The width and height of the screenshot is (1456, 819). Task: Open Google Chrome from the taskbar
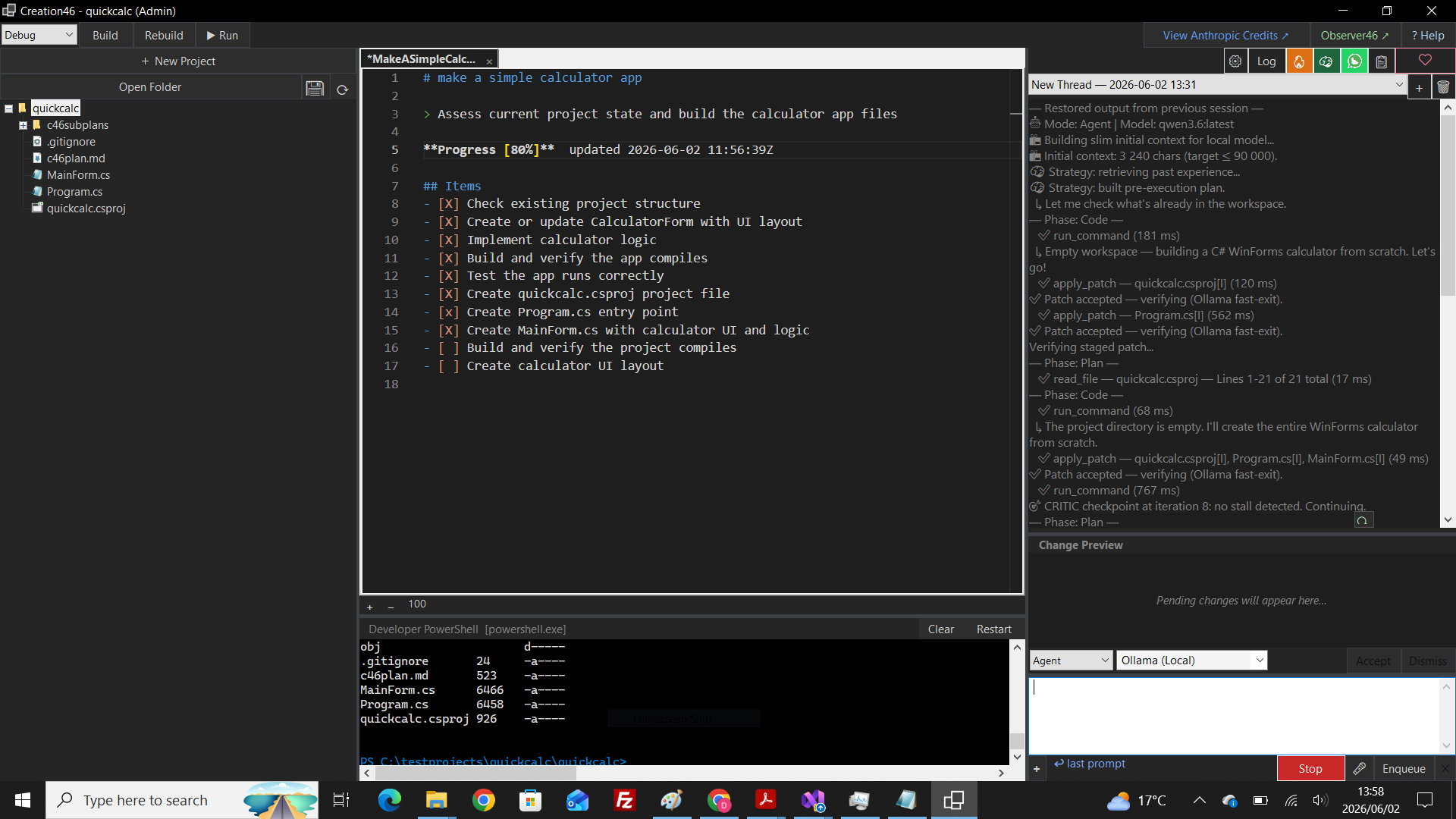[483, 800]
